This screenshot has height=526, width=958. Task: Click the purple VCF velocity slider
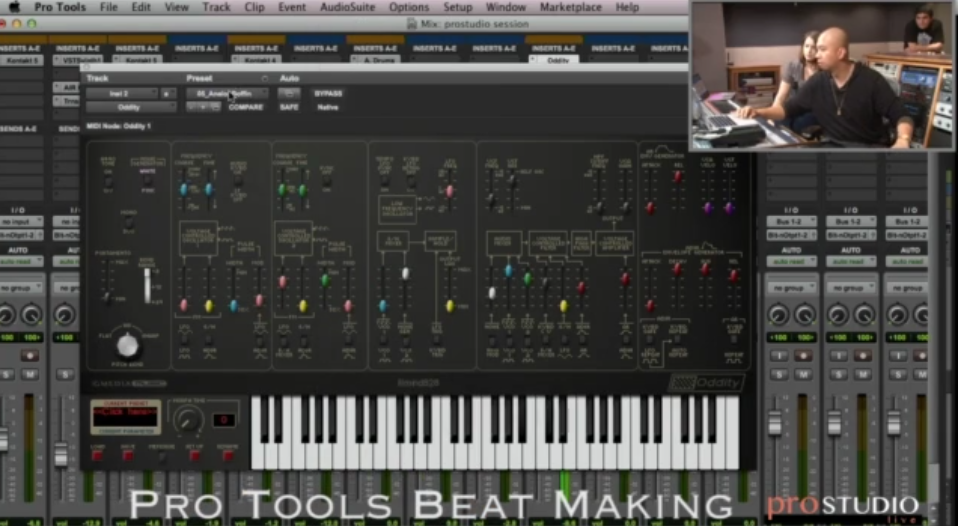[729, 208]
